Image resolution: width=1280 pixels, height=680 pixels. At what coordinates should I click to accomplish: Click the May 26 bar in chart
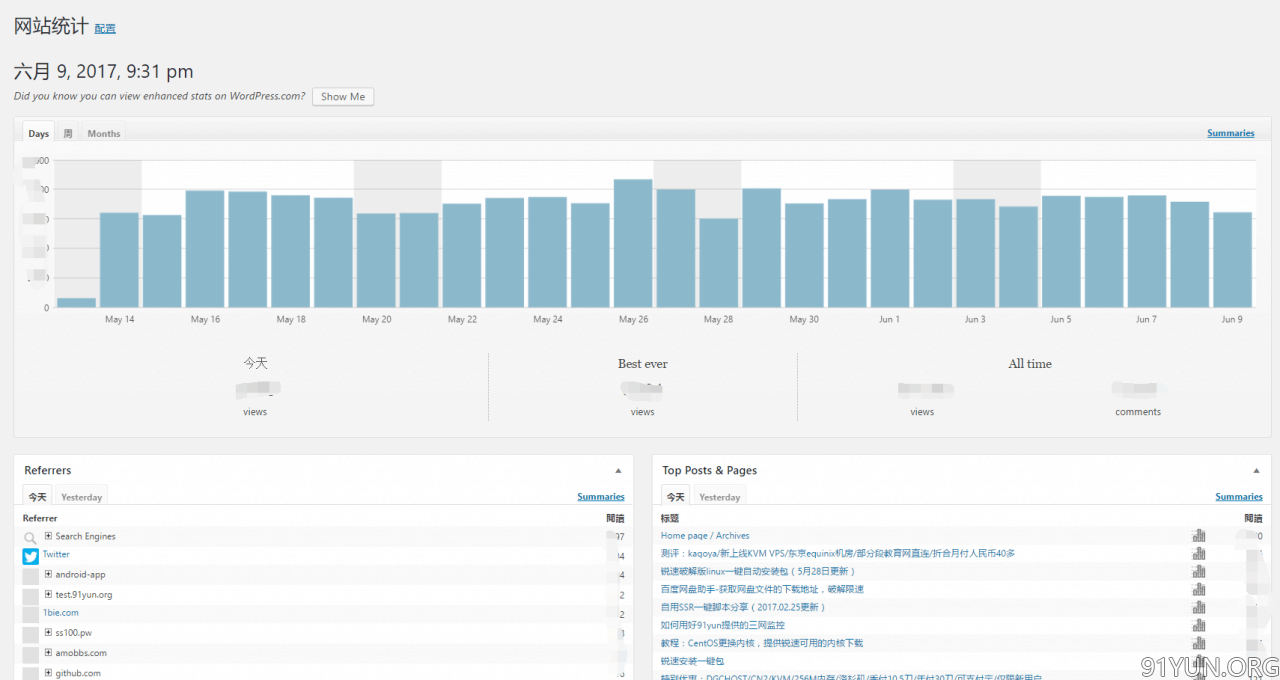click(633, 243)
